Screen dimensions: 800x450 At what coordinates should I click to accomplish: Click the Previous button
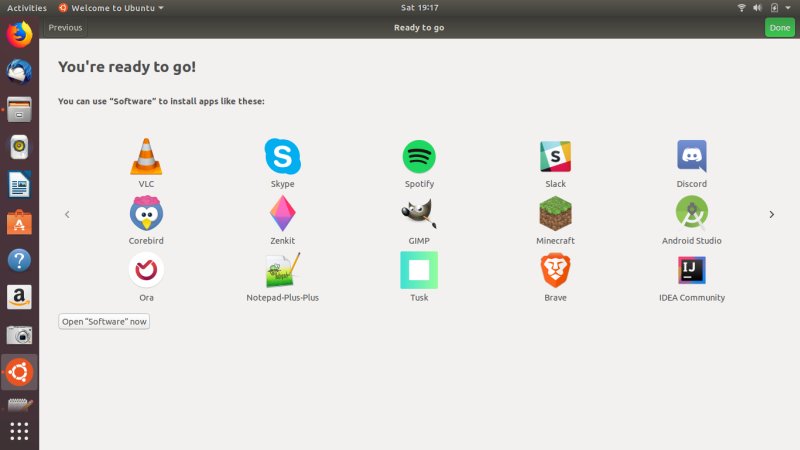[65, 28]
